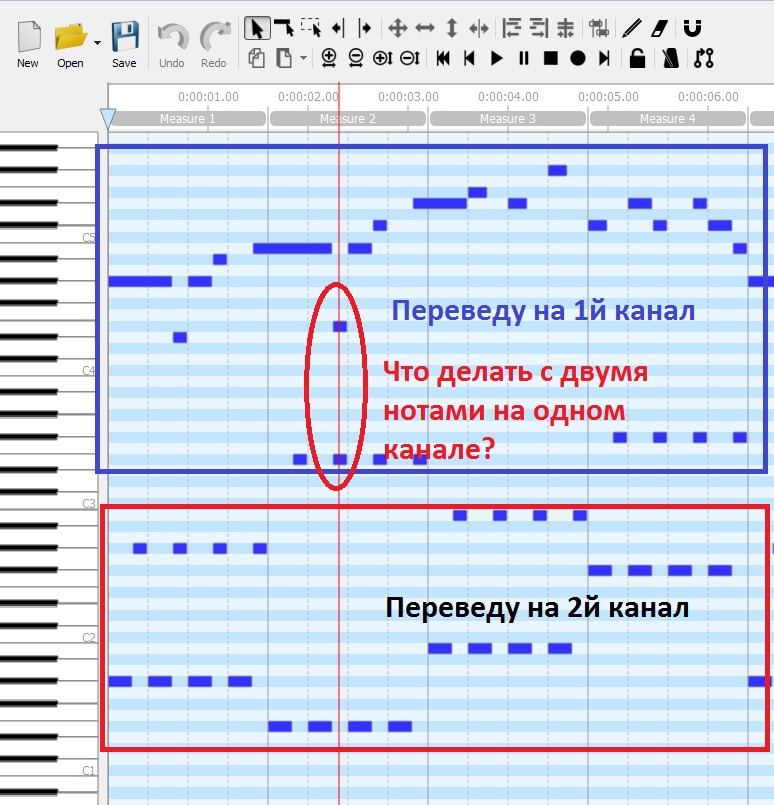Select the pencil draw tool
The image size is (774, 805).
tap(631, 28)
